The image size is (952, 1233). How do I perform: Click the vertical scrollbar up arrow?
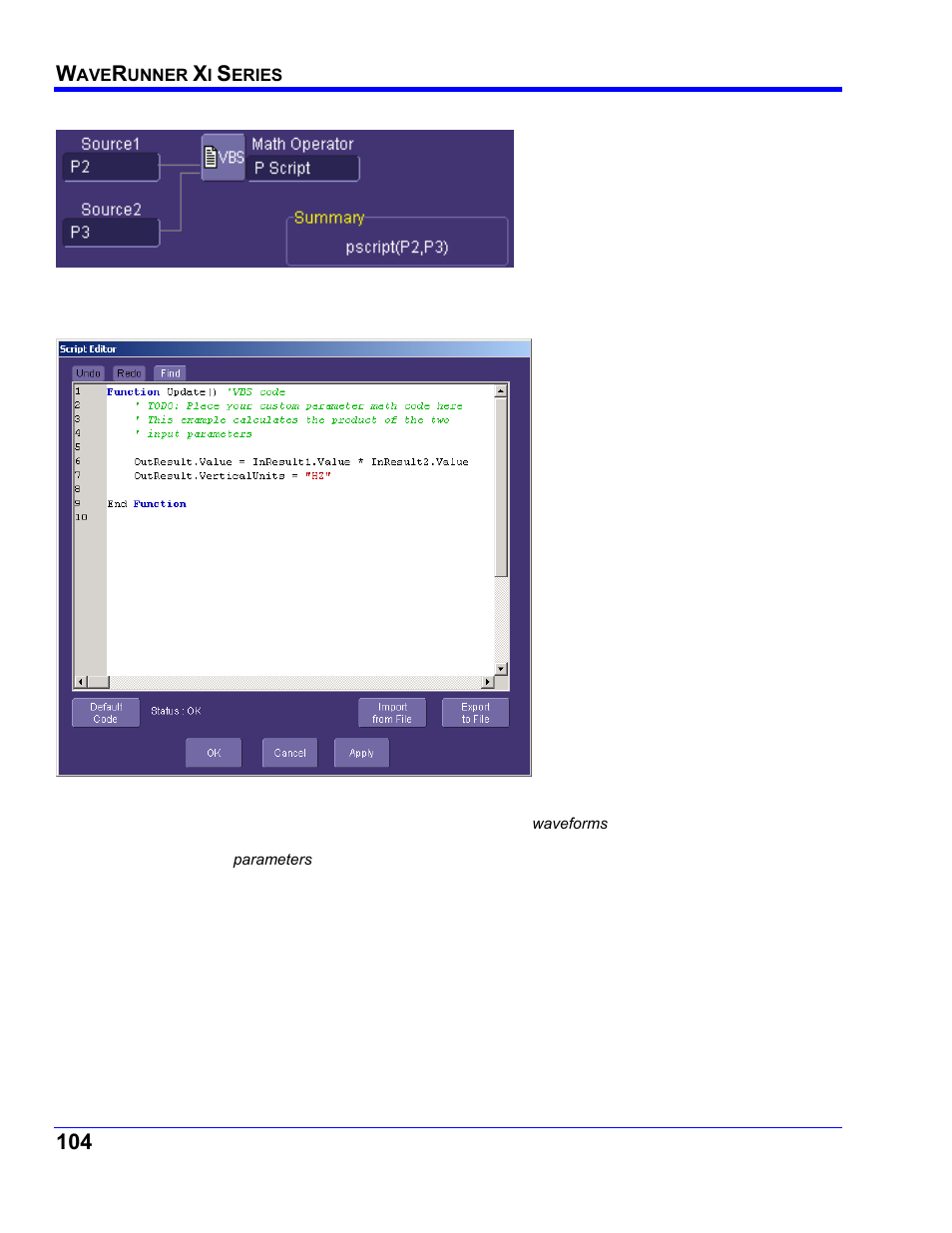tap(501, 391)
